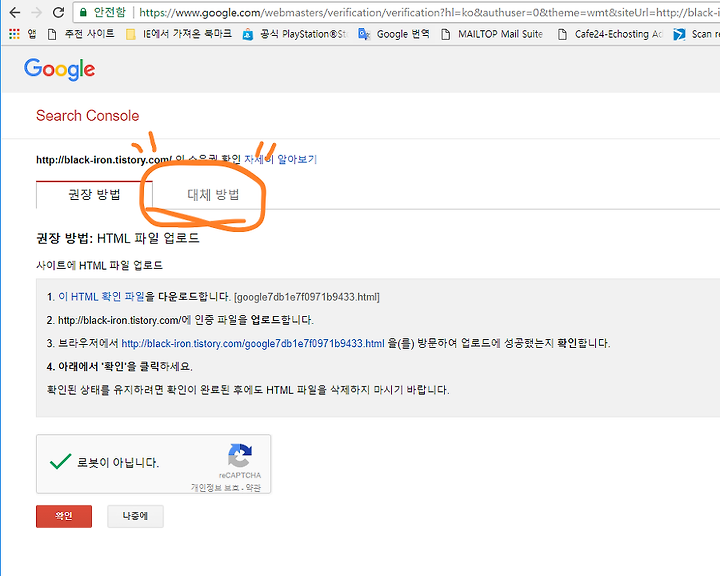Open the IE에서 가져온 북마크 folder
This screenshot has height=576, width=720.
(179, 34)
